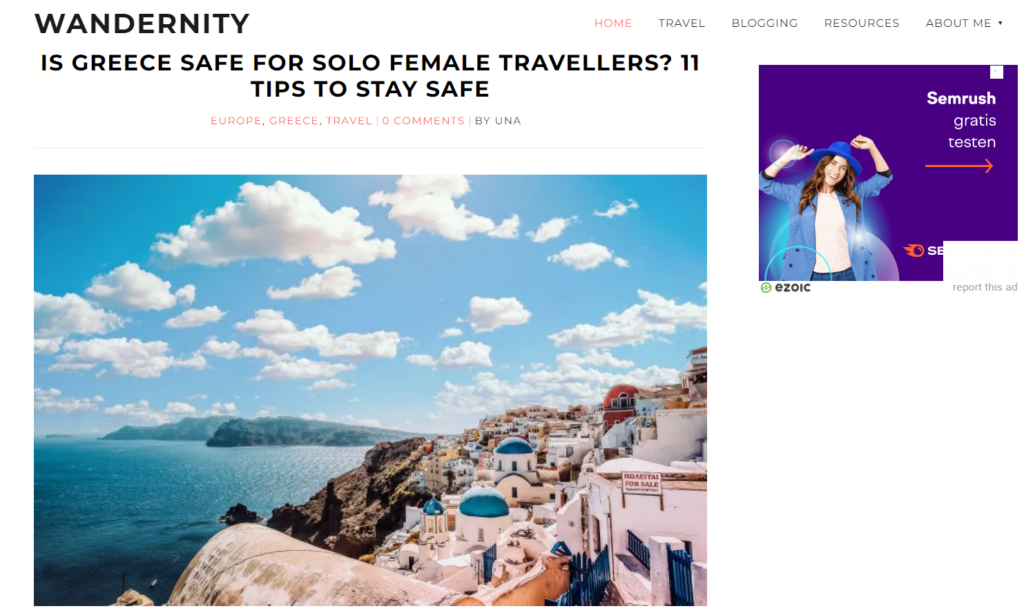Expand the About Me dropdown arrow
This screenshot has height=613, width=1024.
click(x=1000, y=23)
